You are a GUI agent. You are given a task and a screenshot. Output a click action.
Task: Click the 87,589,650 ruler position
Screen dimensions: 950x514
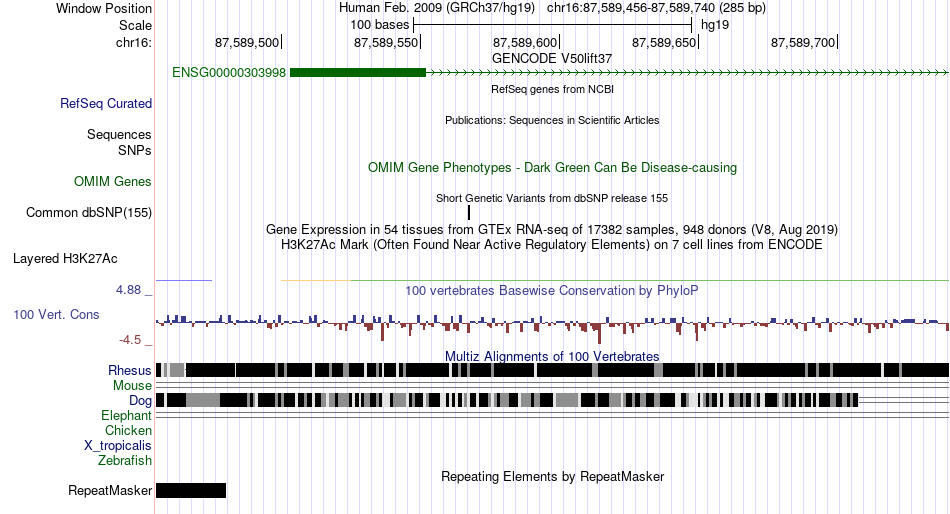click(x=664, y=42)
